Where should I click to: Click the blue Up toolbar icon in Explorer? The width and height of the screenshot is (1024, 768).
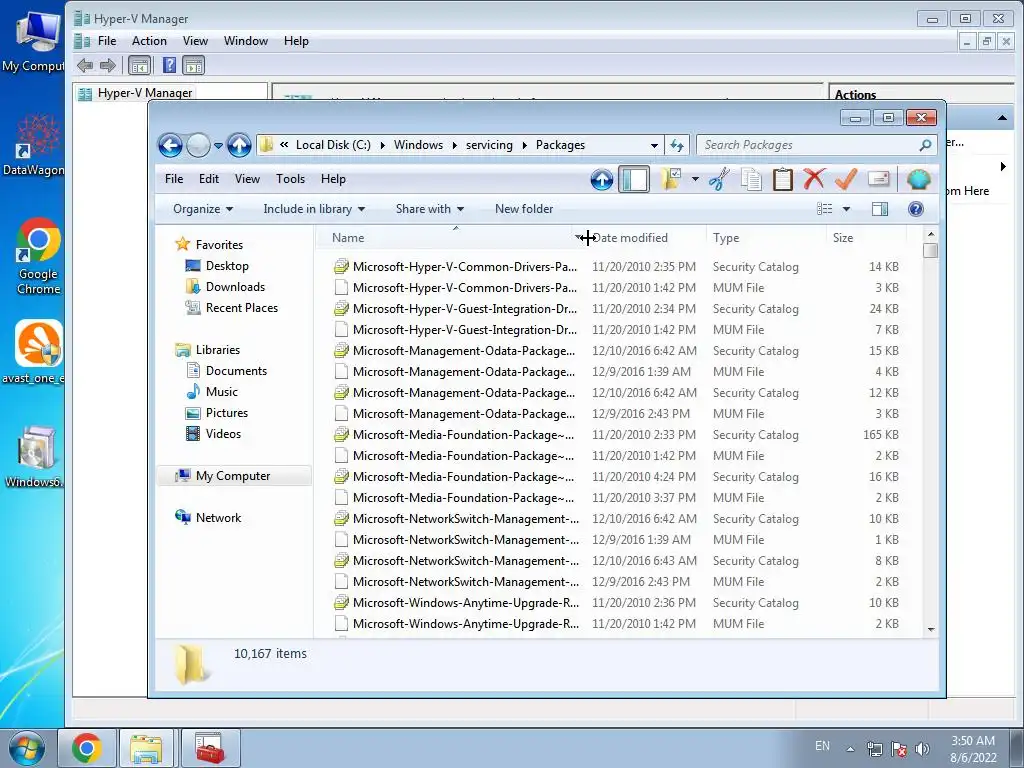(601, 179)
